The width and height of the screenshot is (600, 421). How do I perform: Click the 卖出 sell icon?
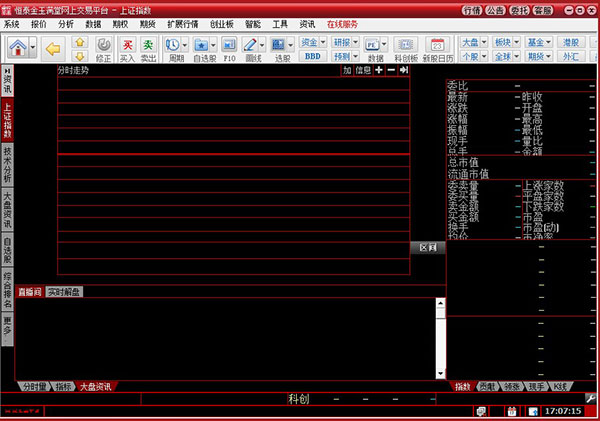pos(148,46)
